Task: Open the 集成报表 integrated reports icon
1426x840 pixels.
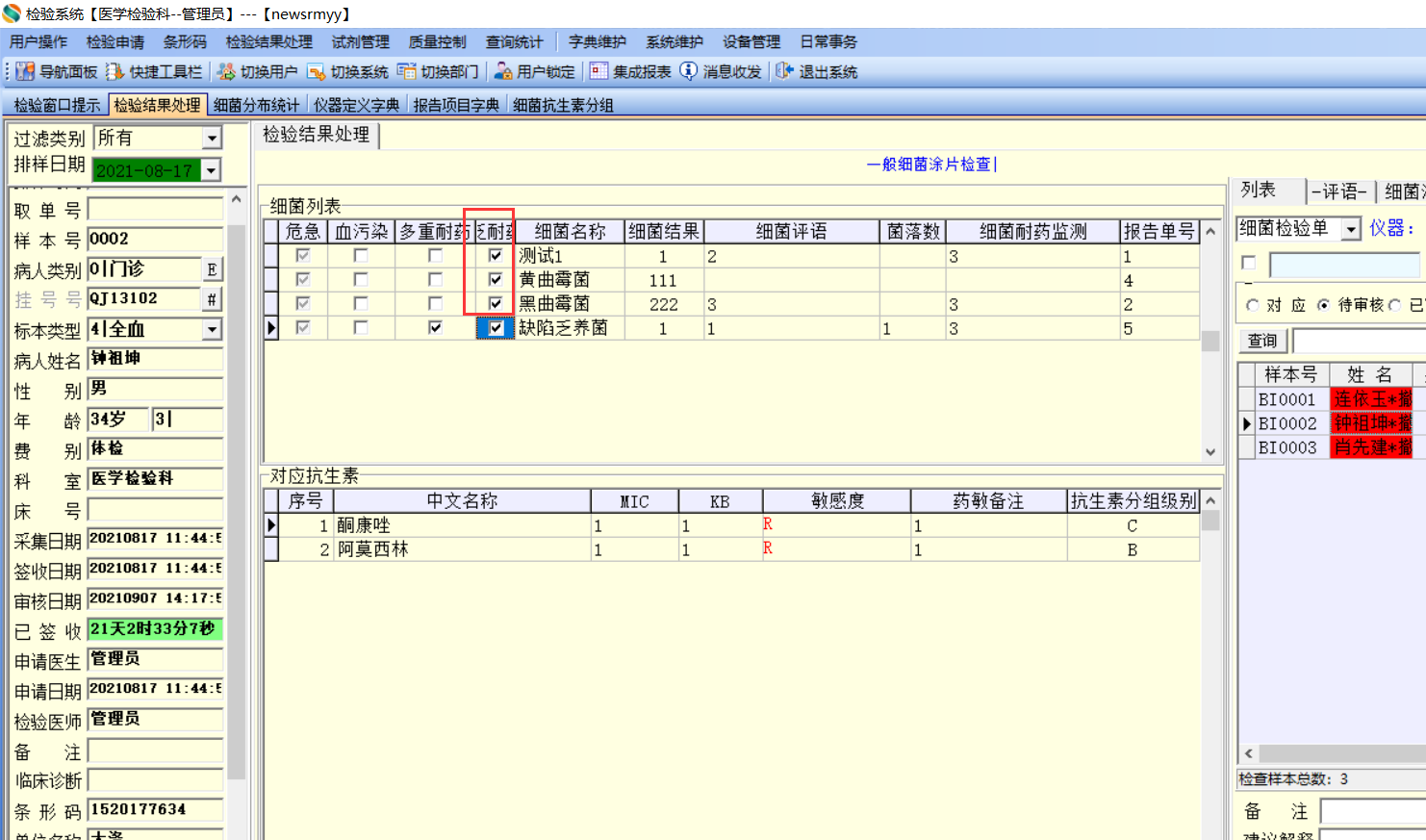Action: (x=598, y=71)
